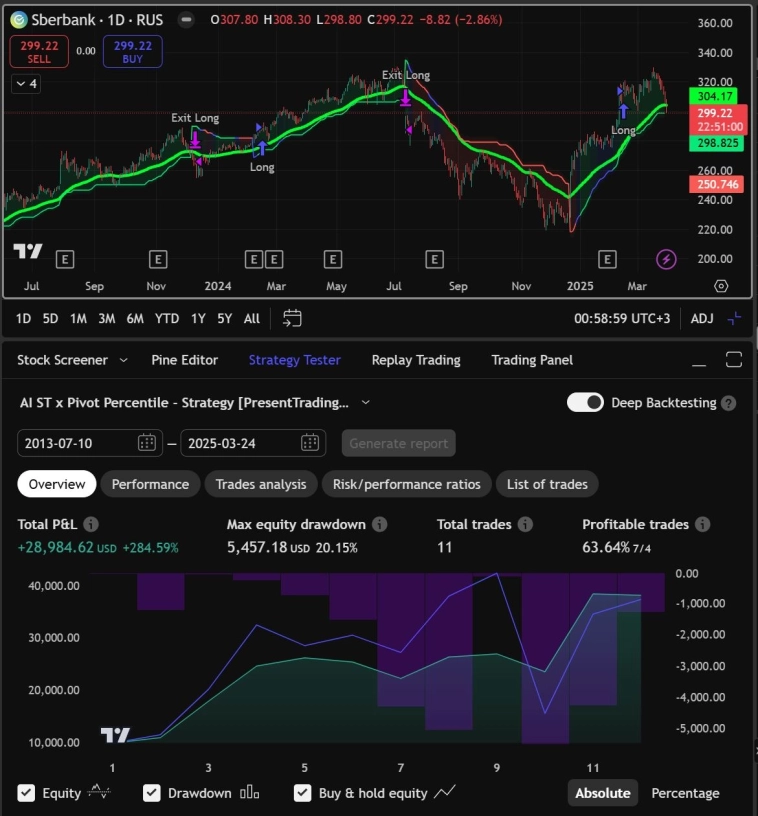
Task: Select the 1D time range
Action: [23, 318]
